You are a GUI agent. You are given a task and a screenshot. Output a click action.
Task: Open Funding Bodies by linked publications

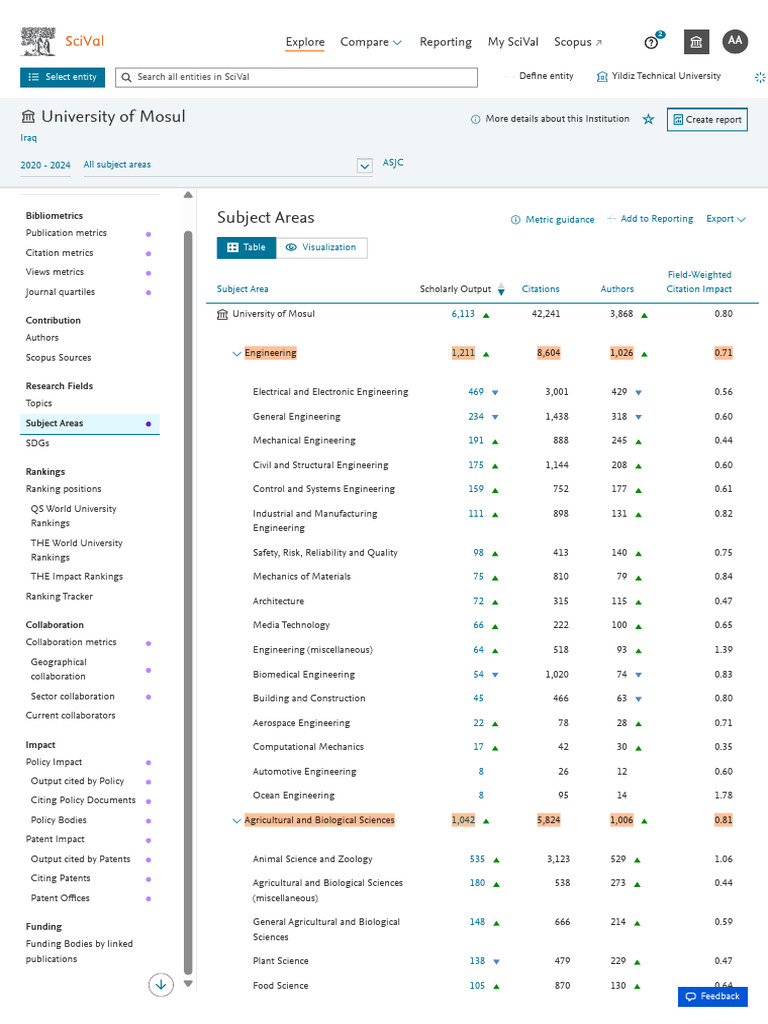(x=79, y=952)
